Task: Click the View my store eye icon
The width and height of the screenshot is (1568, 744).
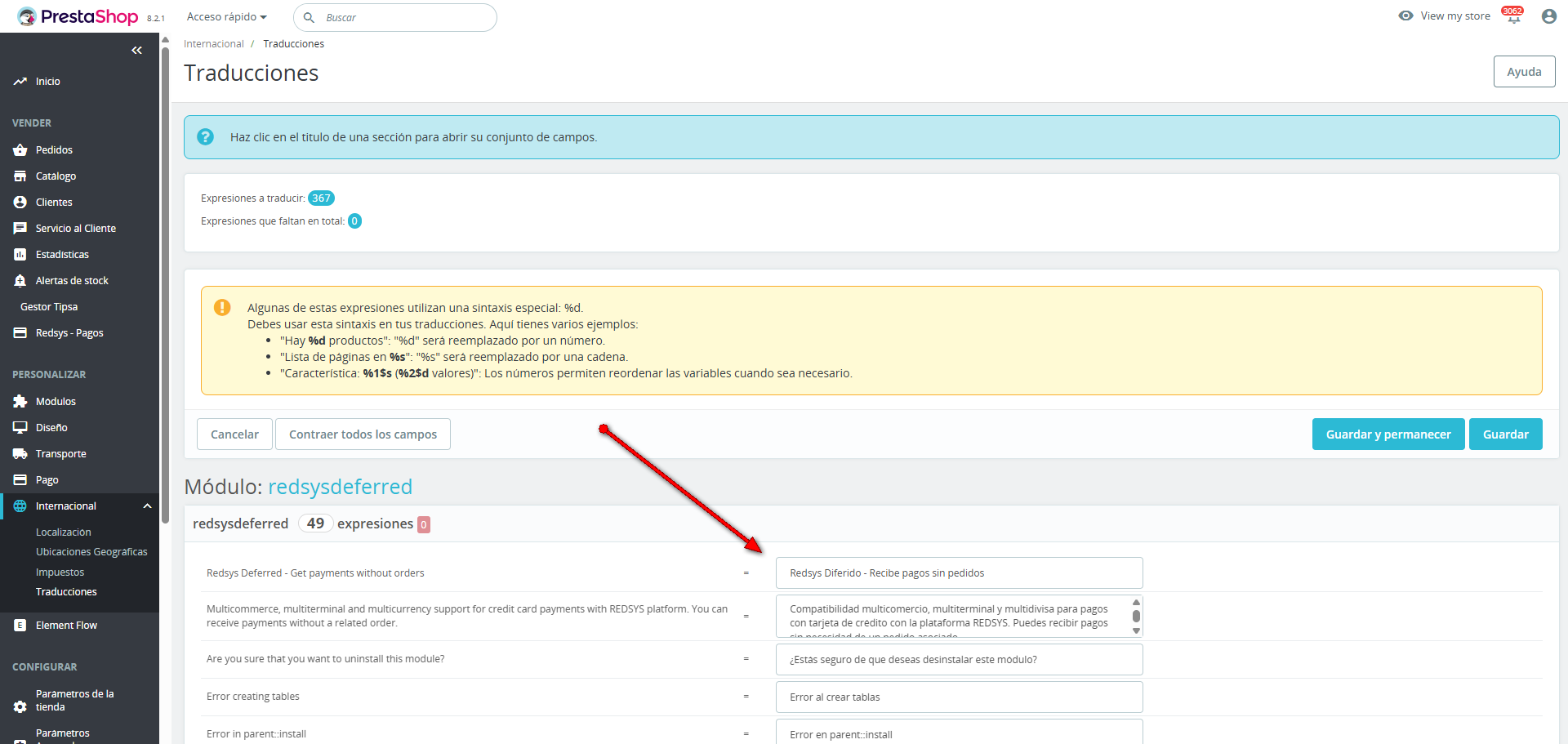Action: click(1405, 16)
